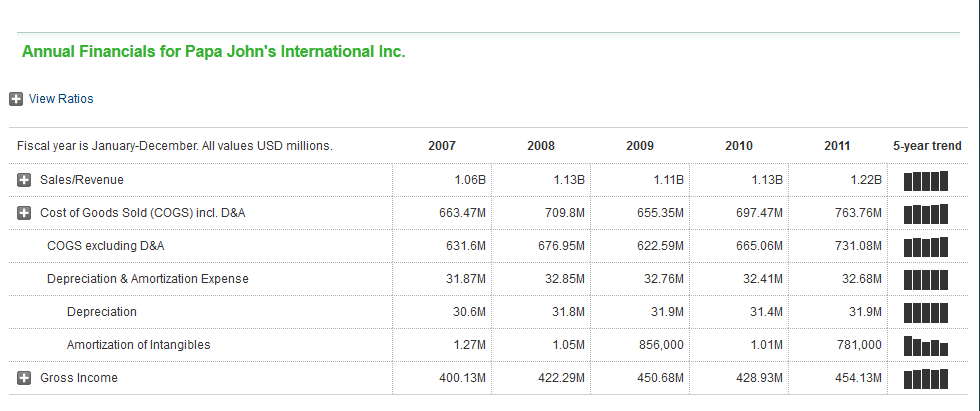Click the 781,000 Amortization value
Viewport: 980px width, 411px height.
(859, 345)
